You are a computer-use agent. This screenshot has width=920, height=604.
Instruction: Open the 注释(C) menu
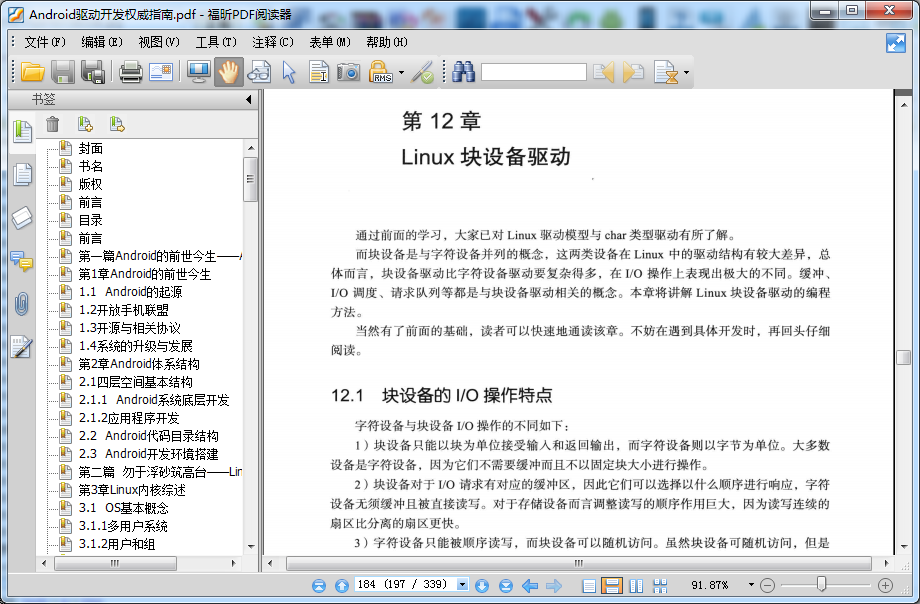click(x=273, y=42)
